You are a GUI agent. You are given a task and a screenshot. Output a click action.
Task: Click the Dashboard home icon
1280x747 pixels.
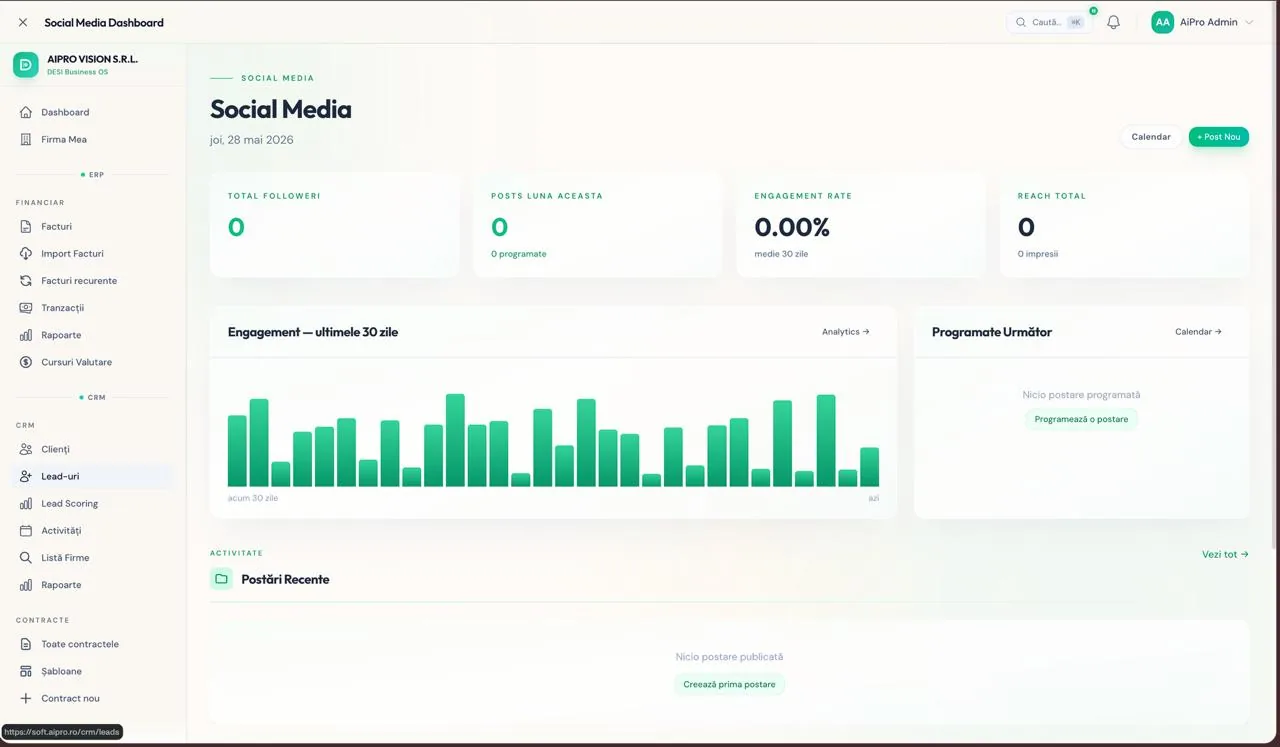(x=26, y=112)
